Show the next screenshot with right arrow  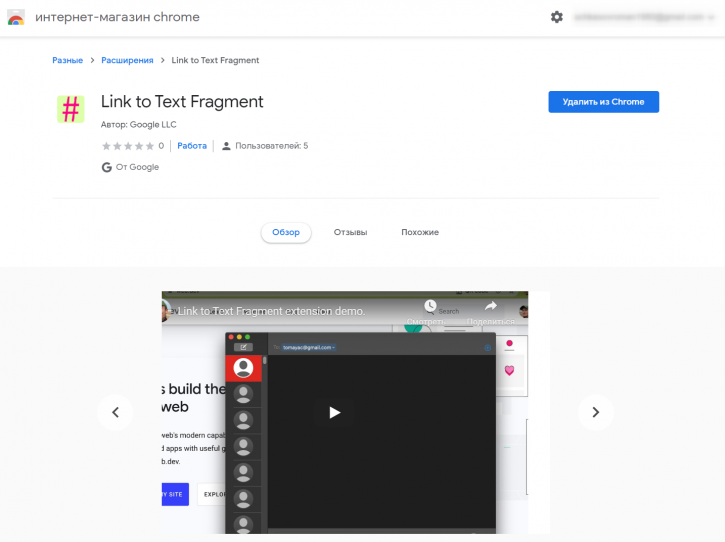coord(596,412)
